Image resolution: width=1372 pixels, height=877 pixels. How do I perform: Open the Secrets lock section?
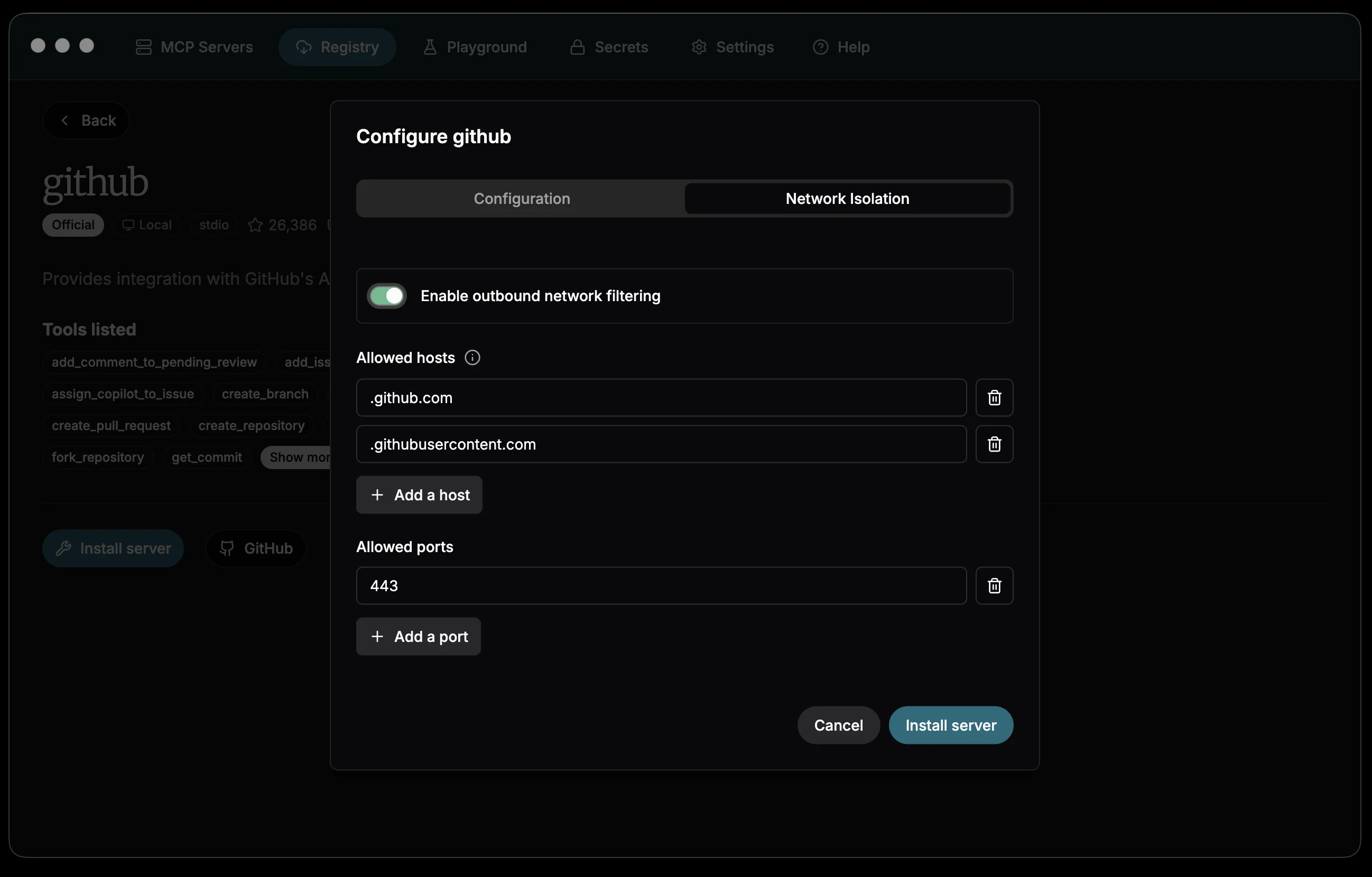point(608,46)
